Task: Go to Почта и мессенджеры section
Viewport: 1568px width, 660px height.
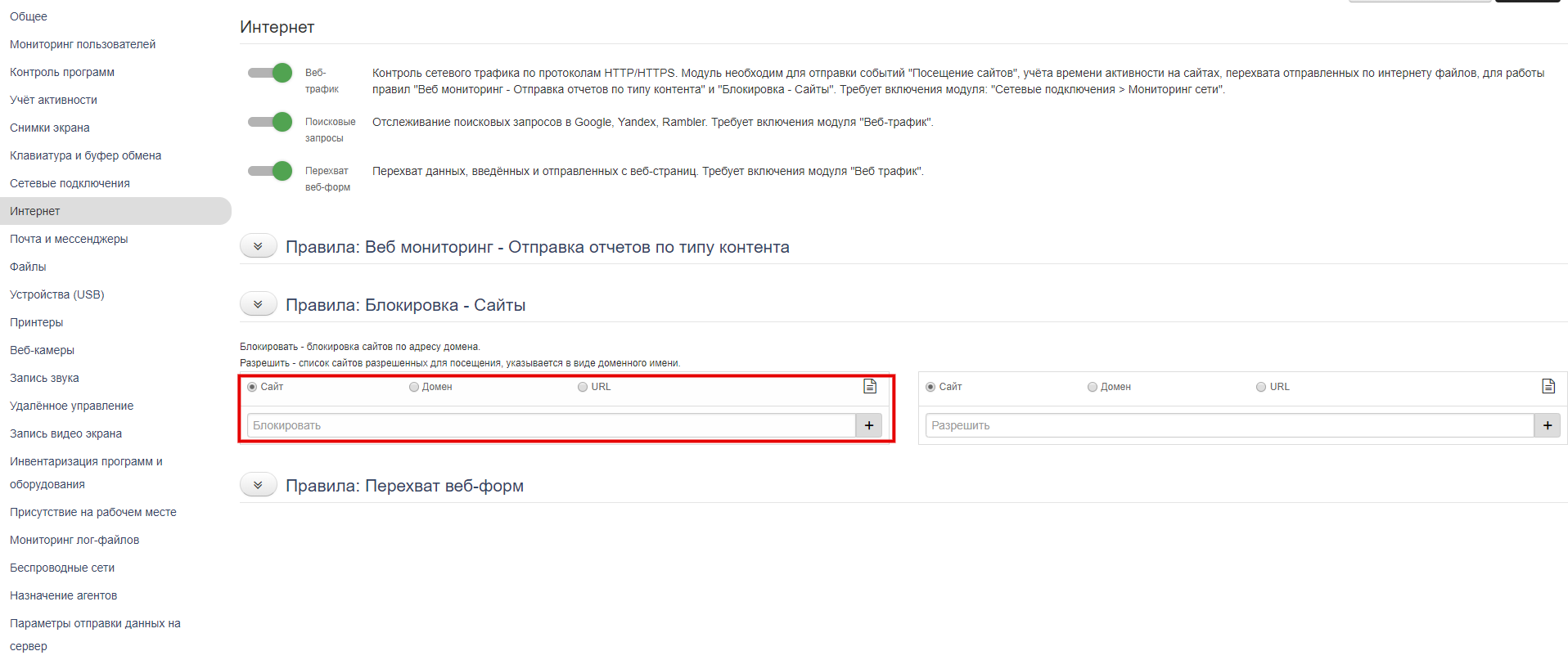Action: pos(69,239)
